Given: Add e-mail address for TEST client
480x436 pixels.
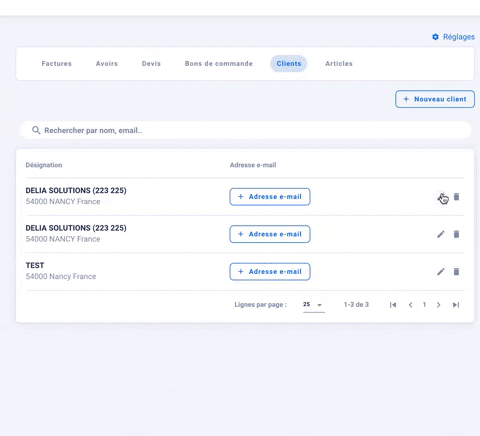Looking at the screenshot, I should (270, 272).
